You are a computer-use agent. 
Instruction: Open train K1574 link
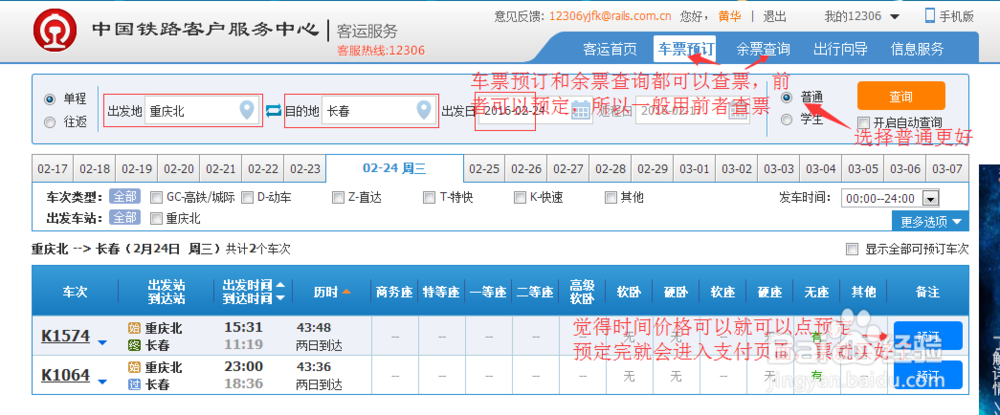[x=66, y=336]
